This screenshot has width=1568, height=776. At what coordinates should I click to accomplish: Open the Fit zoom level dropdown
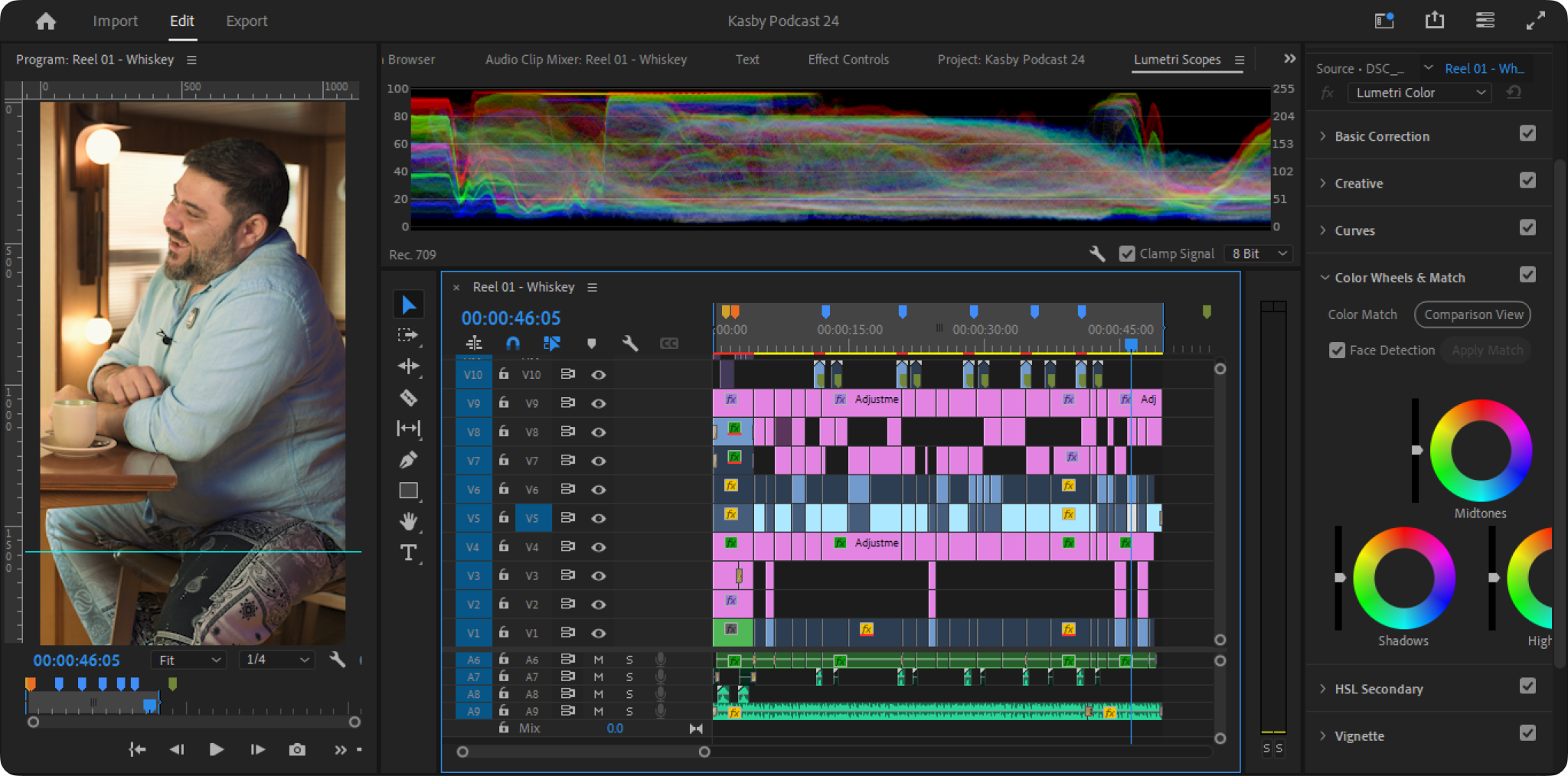189,660
